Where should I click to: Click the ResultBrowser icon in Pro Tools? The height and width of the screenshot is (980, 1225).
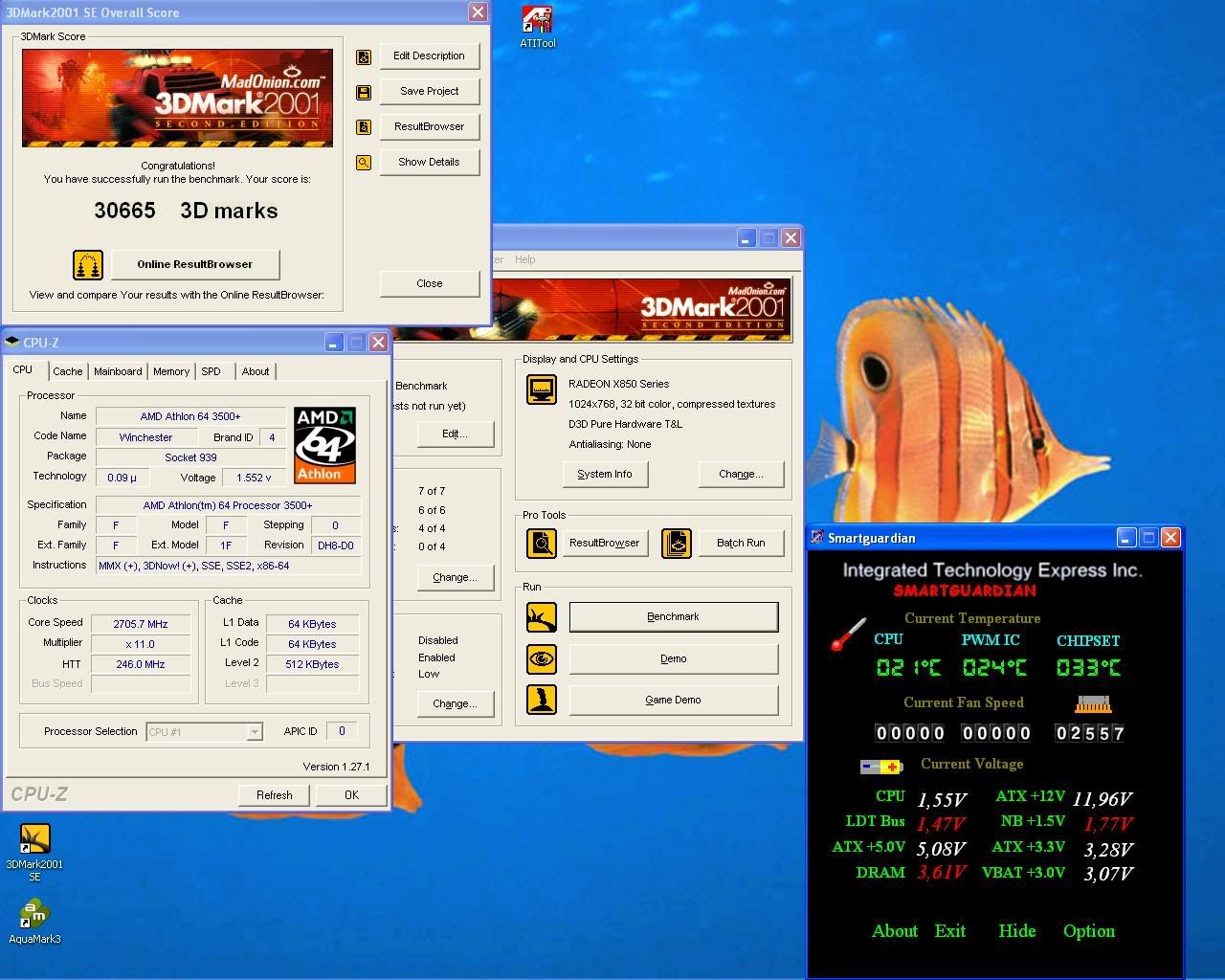542,544
